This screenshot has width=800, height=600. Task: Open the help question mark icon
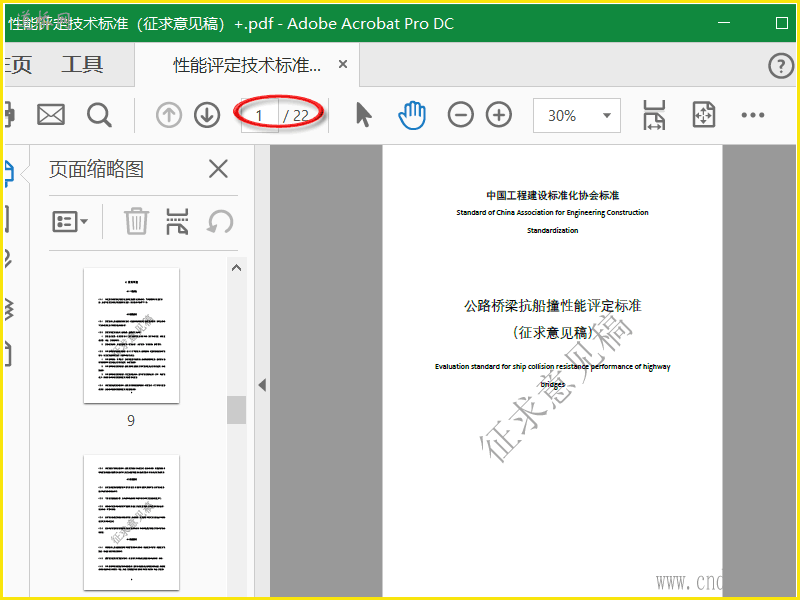point(781,66)
